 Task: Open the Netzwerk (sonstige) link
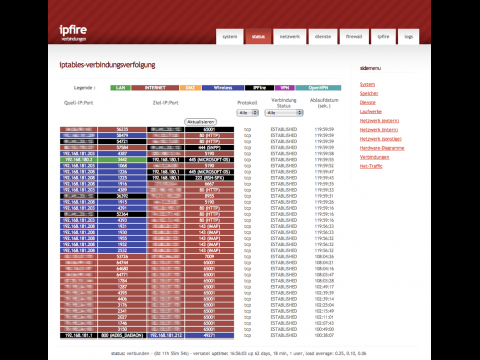coord(381,139)
